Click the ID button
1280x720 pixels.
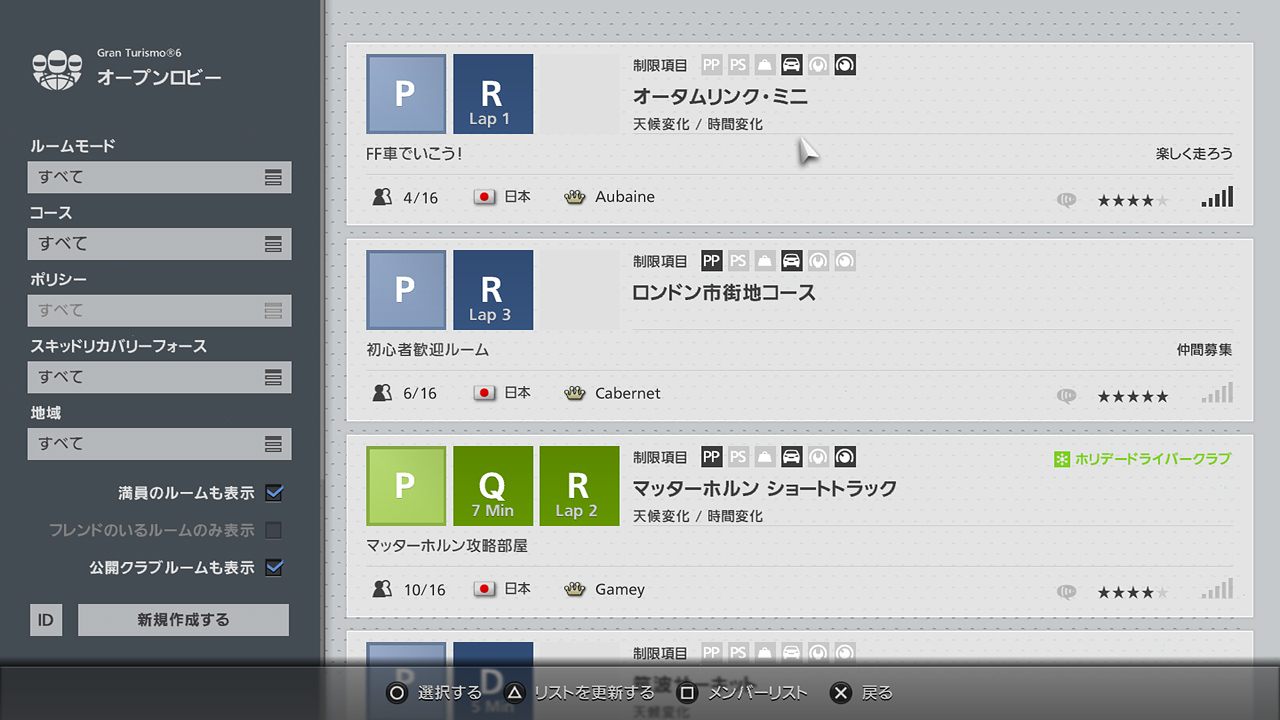pyautogui.click(x=46, y=620)
